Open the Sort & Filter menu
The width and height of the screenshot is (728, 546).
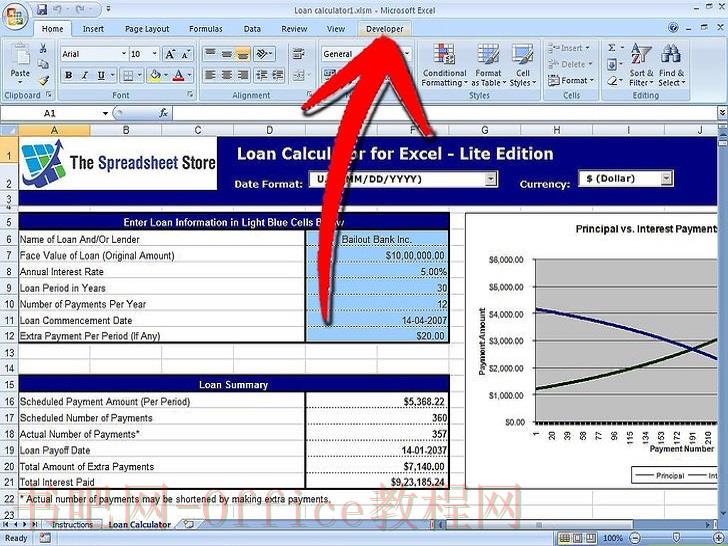pyautogui.click(x=641, y=65)
